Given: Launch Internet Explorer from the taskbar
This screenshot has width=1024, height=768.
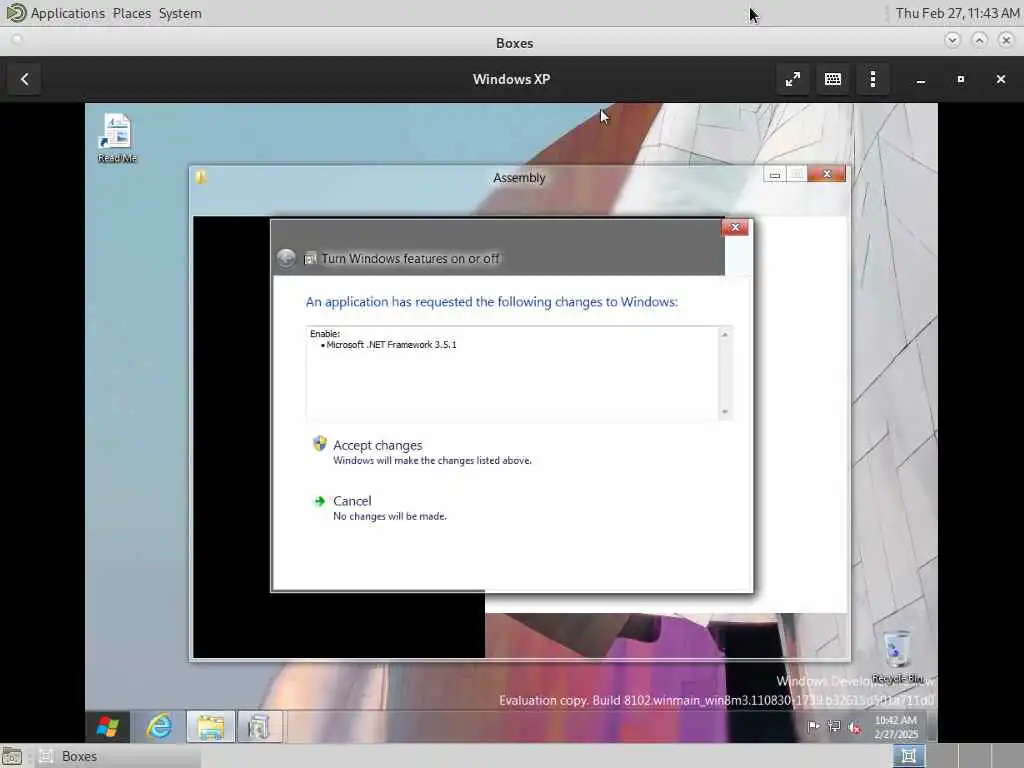Looking at the screenshot, I should pos(159,726).
